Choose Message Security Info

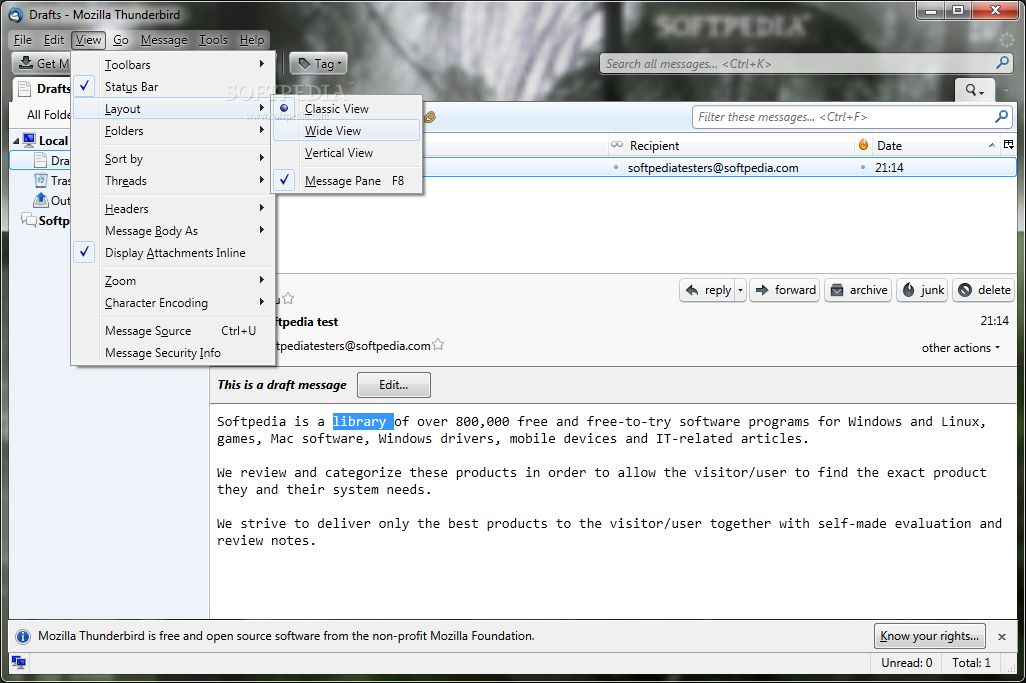tap(173, 353)
